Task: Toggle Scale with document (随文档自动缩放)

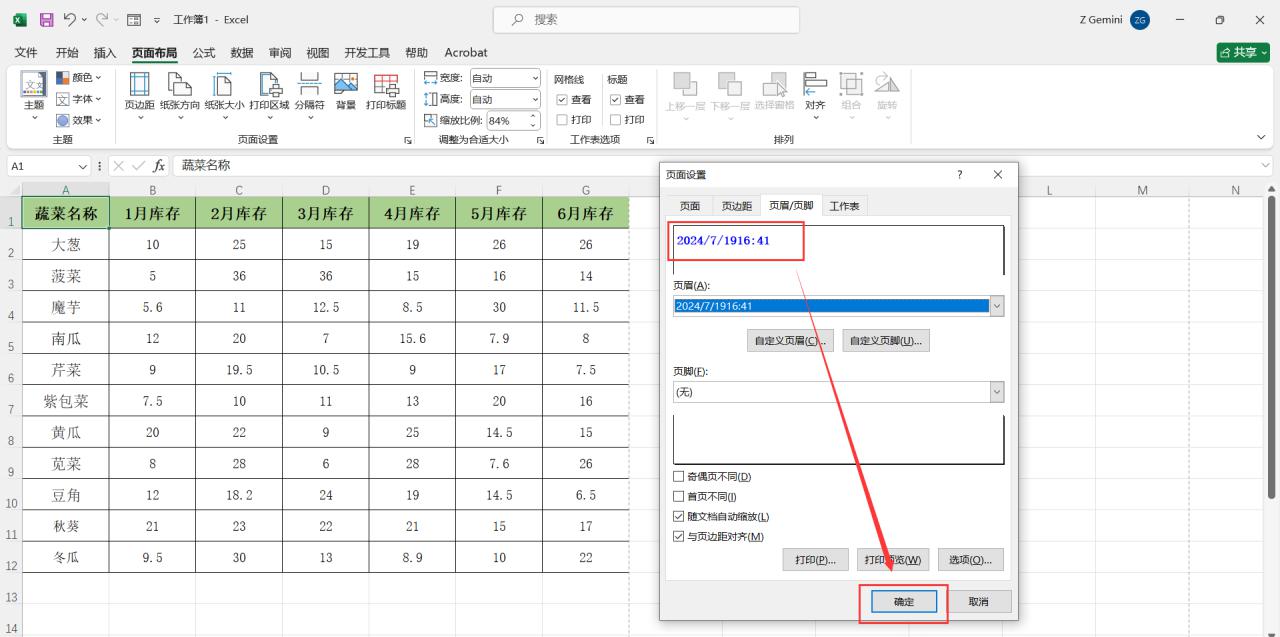Action: [x=680, y=517]
